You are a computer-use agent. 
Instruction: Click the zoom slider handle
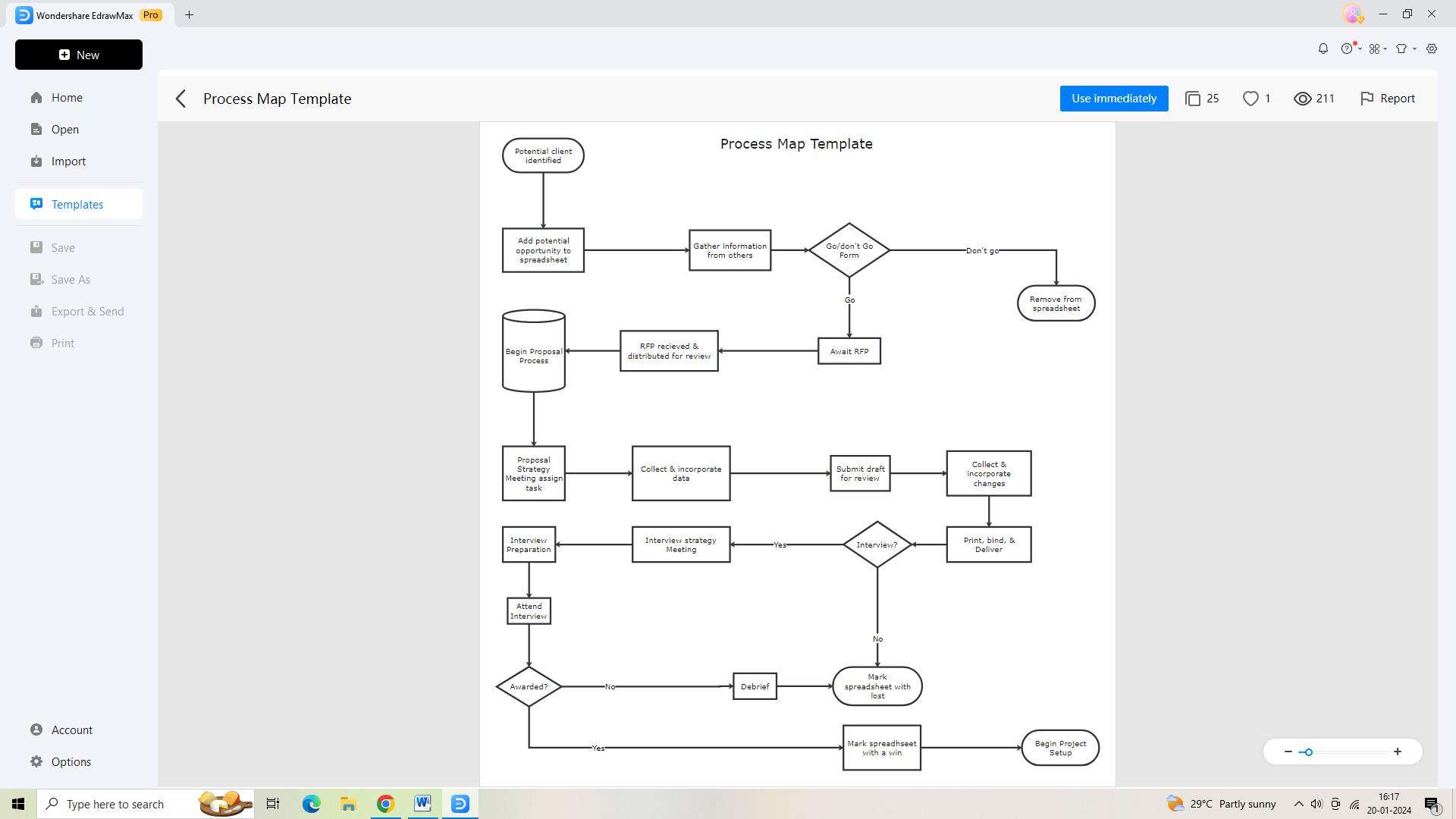tap(1308, 752)
